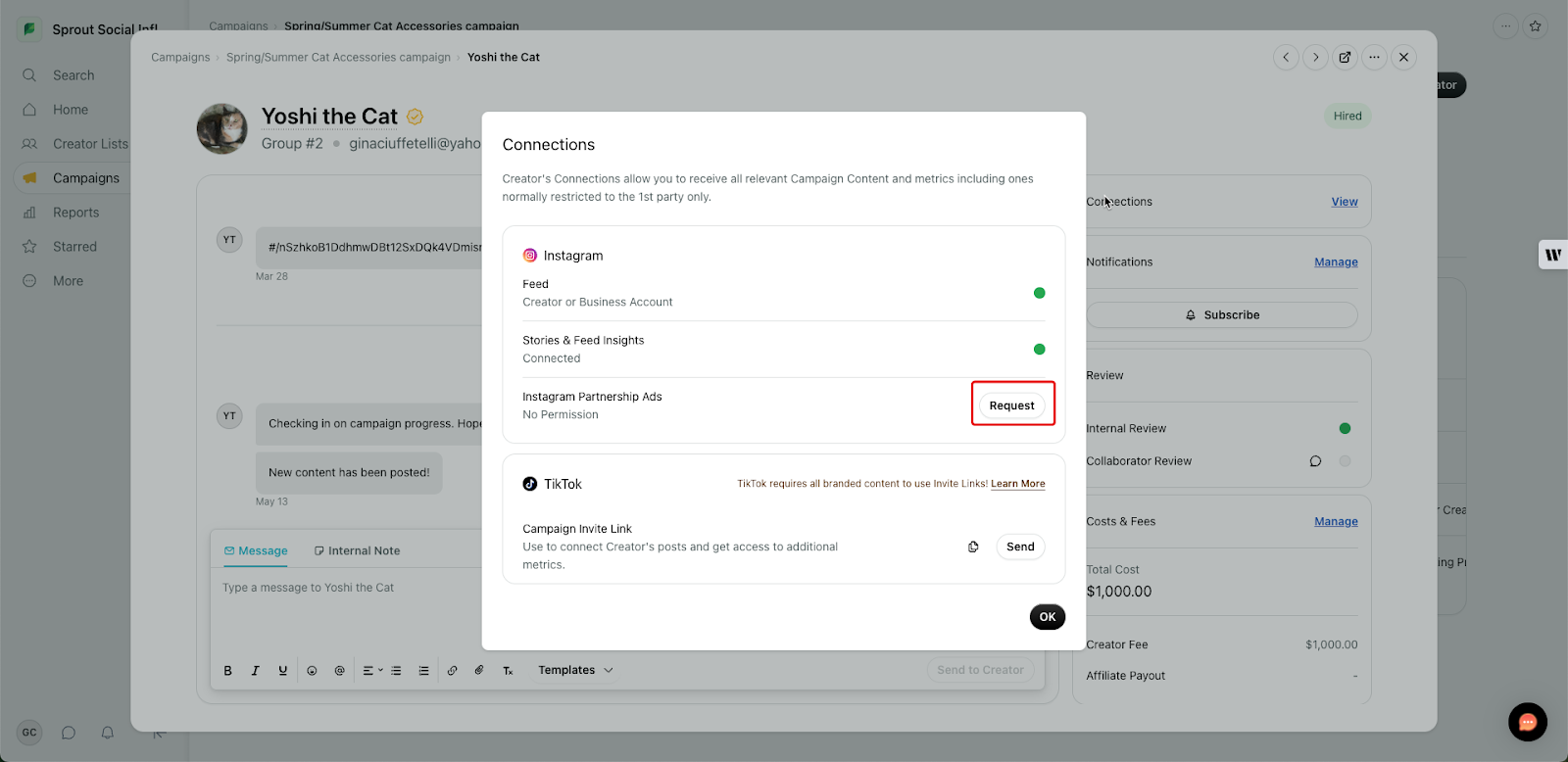The height and width of the screenshot is (762, 1568).
Task: Click the Instagram logo icon
Action: (x=530, y=256)
